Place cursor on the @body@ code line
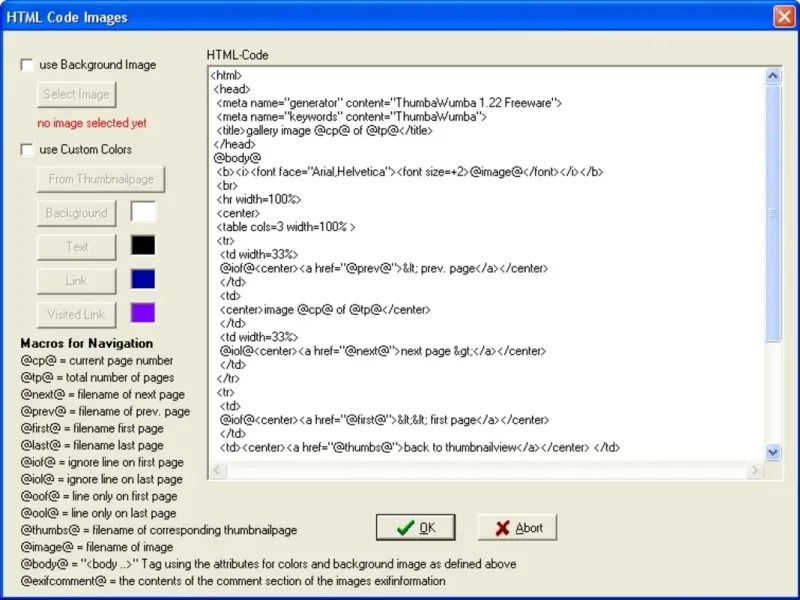 coord(237,158)
